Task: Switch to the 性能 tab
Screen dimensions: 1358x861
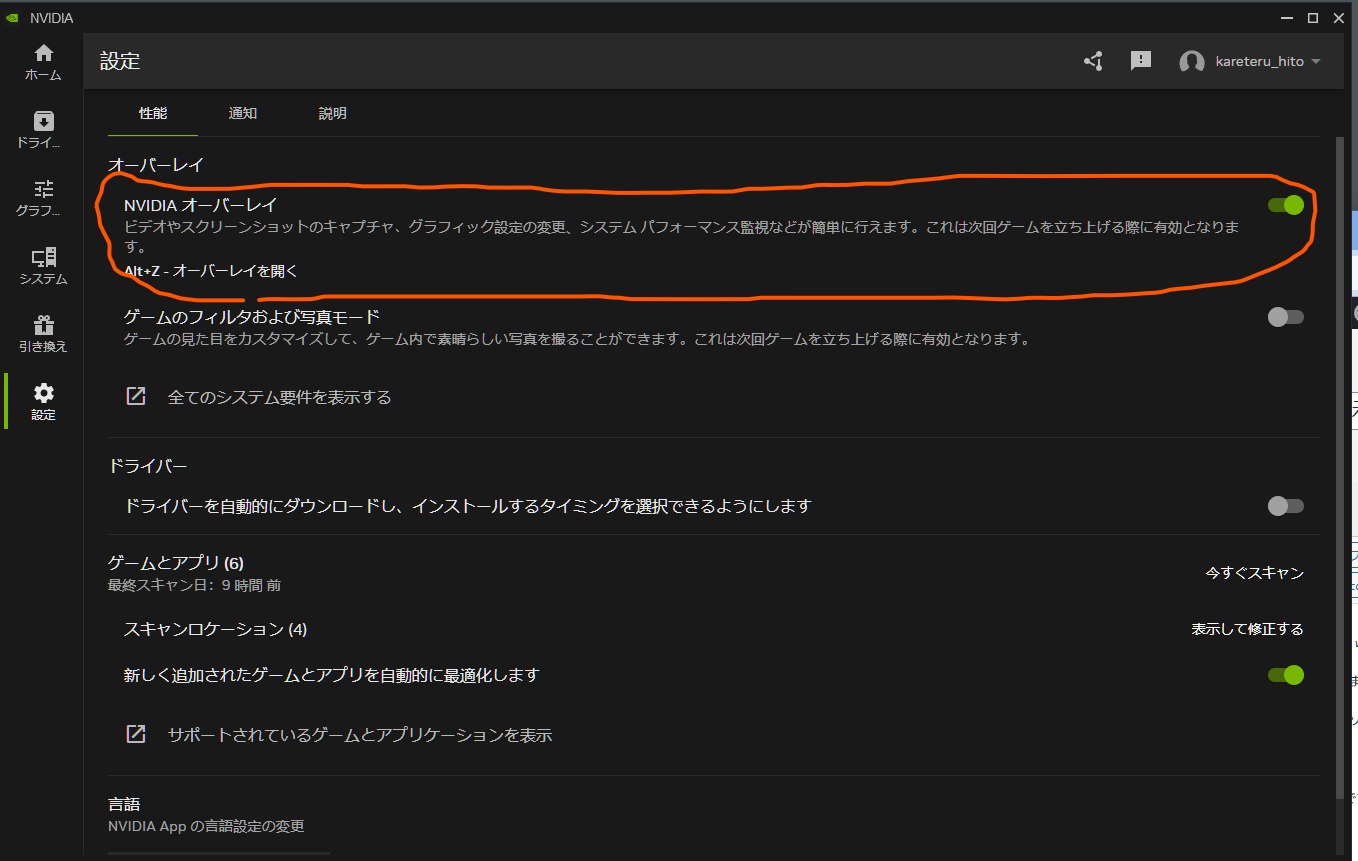Action: 153,113
